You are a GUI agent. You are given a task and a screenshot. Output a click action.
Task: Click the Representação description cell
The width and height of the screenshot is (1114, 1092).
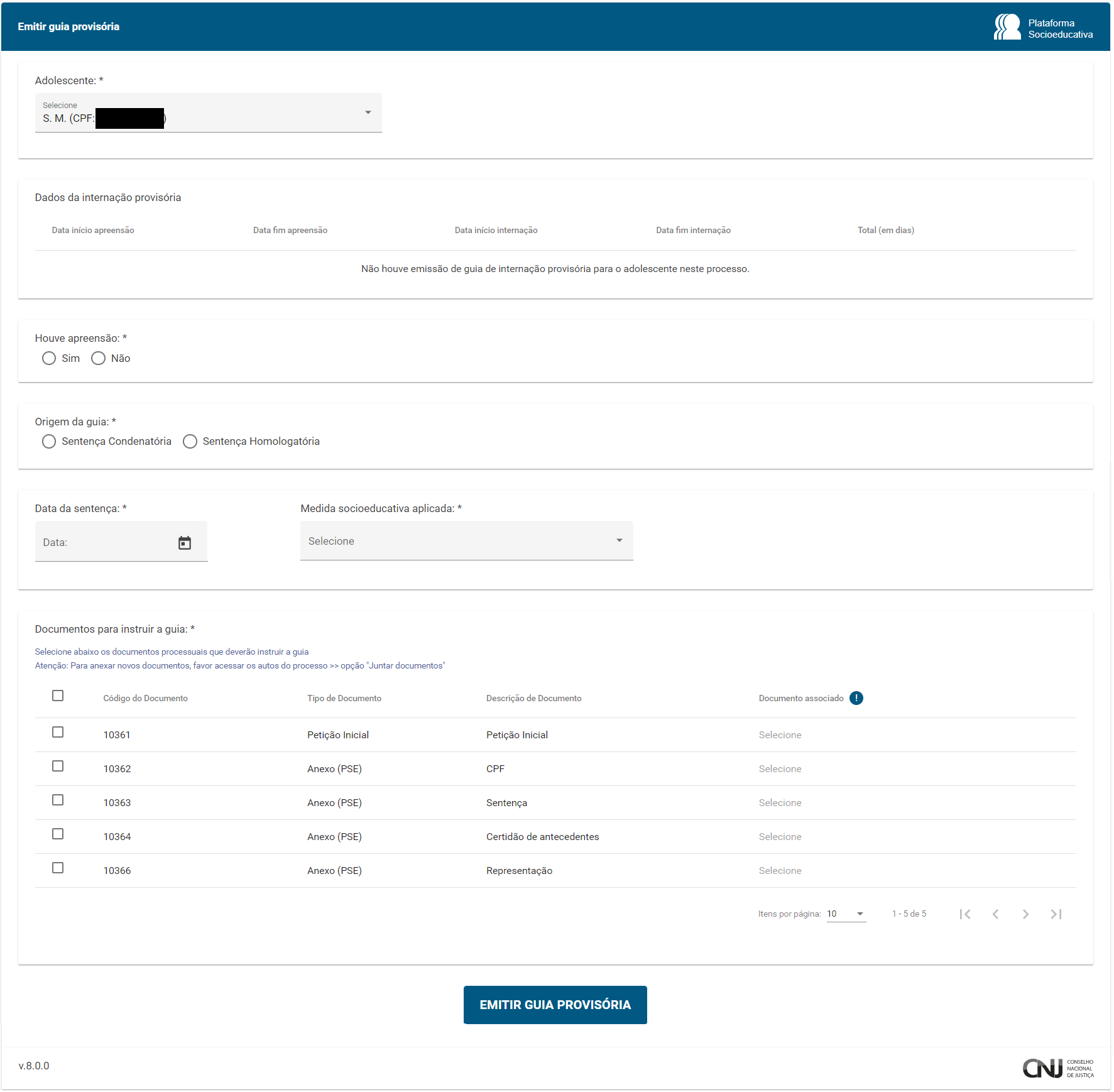520,871
